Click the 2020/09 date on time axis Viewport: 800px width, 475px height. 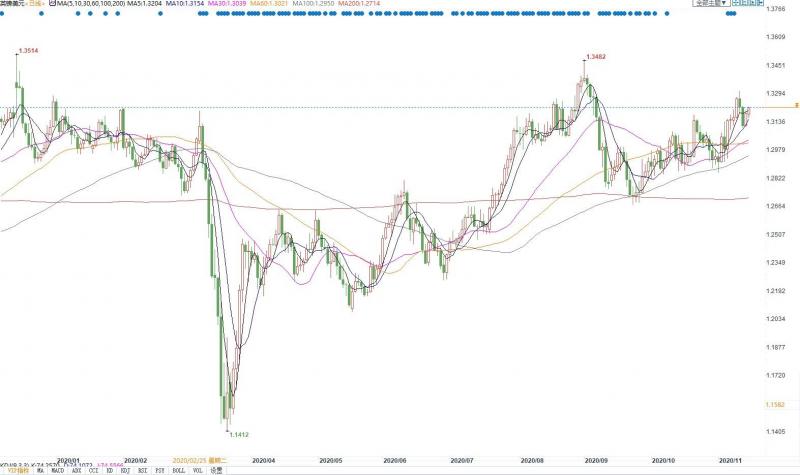click(x=596, y=460)
